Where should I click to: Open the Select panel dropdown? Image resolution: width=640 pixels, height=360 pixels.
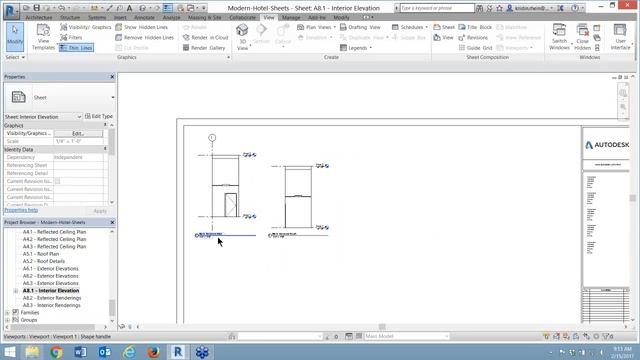tap(15, 57)
